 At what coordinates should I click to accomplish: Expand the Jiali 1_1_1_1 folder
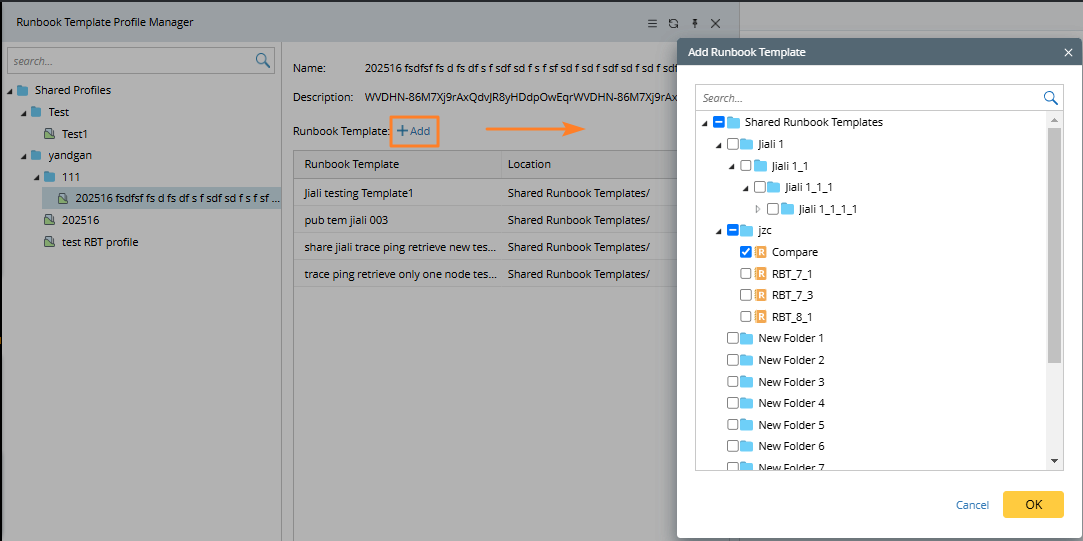click(757, 209)
